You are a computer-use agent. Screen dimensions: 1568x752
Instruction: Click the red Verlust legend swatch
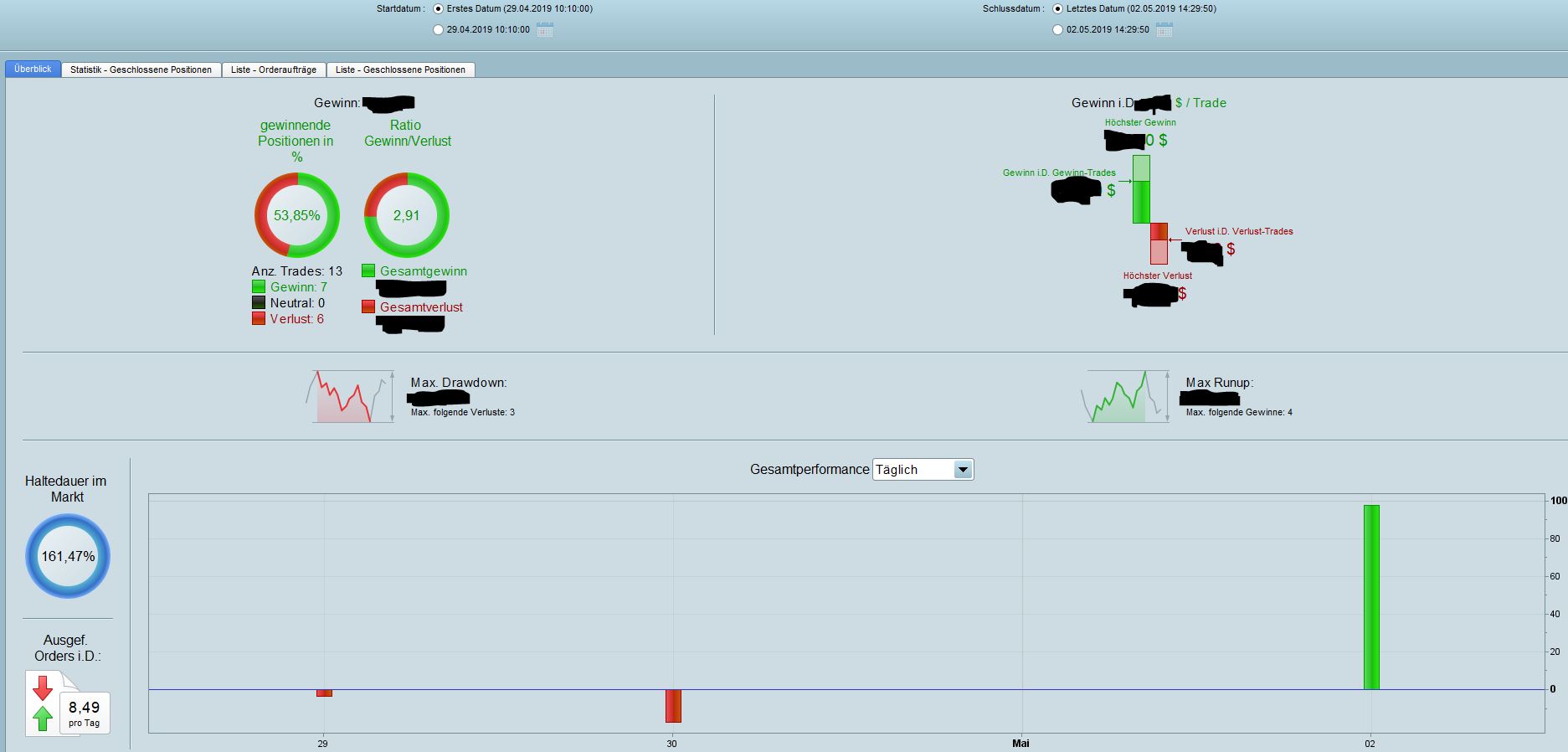click(x=259, y=318)
